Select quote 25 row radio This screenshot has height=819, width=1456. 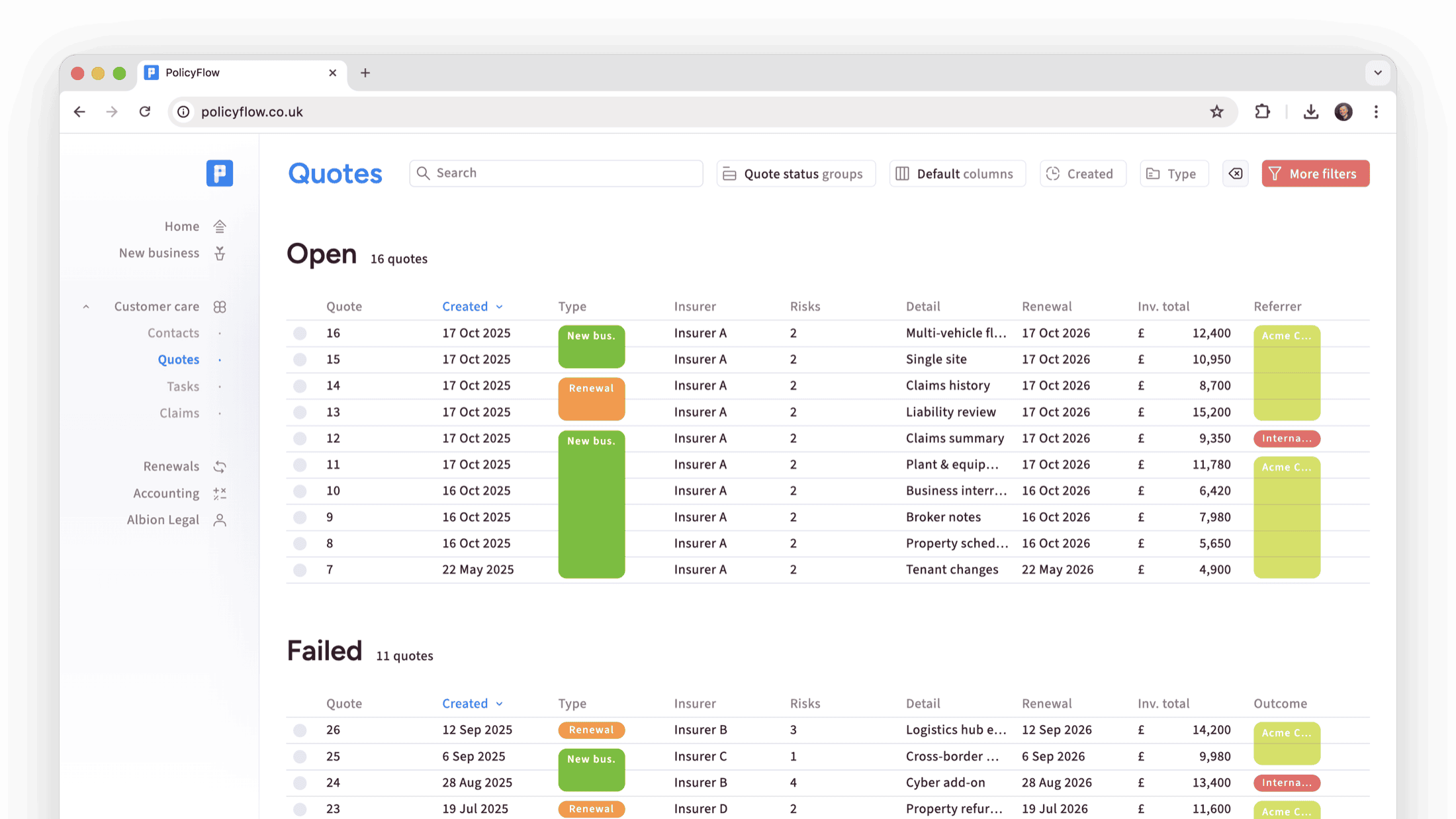tap(300, 756)
